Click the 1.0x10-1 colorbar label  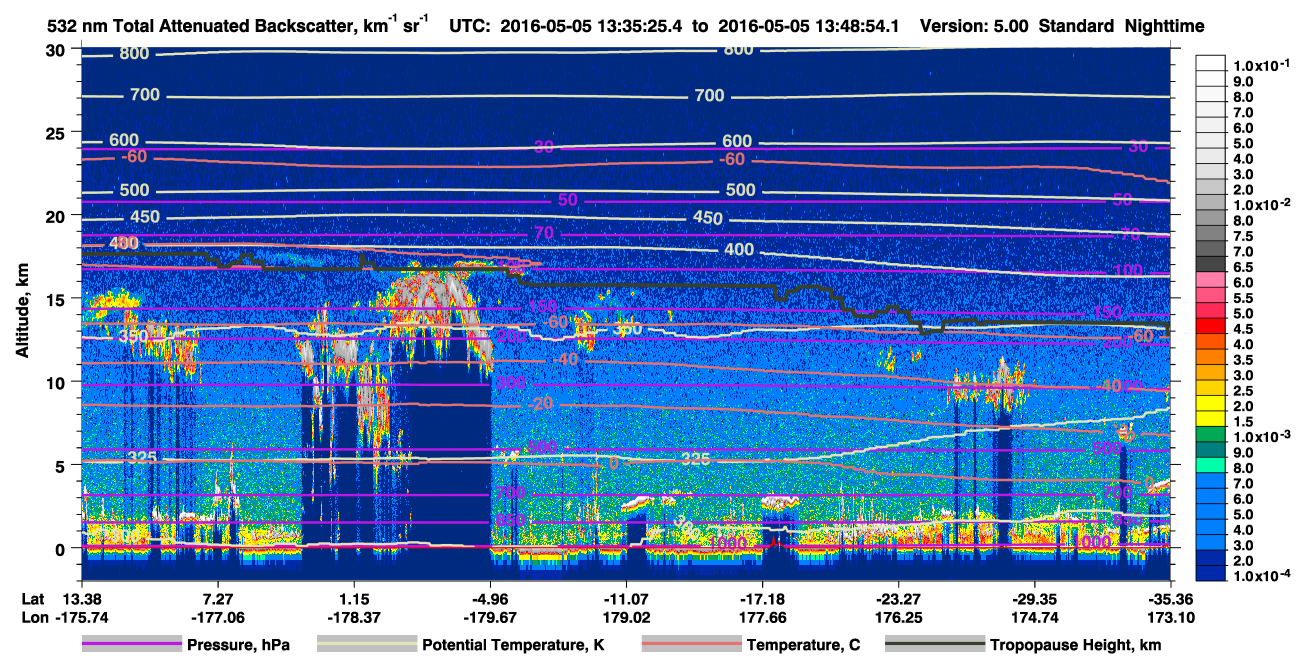click(x=1264, y=65)
